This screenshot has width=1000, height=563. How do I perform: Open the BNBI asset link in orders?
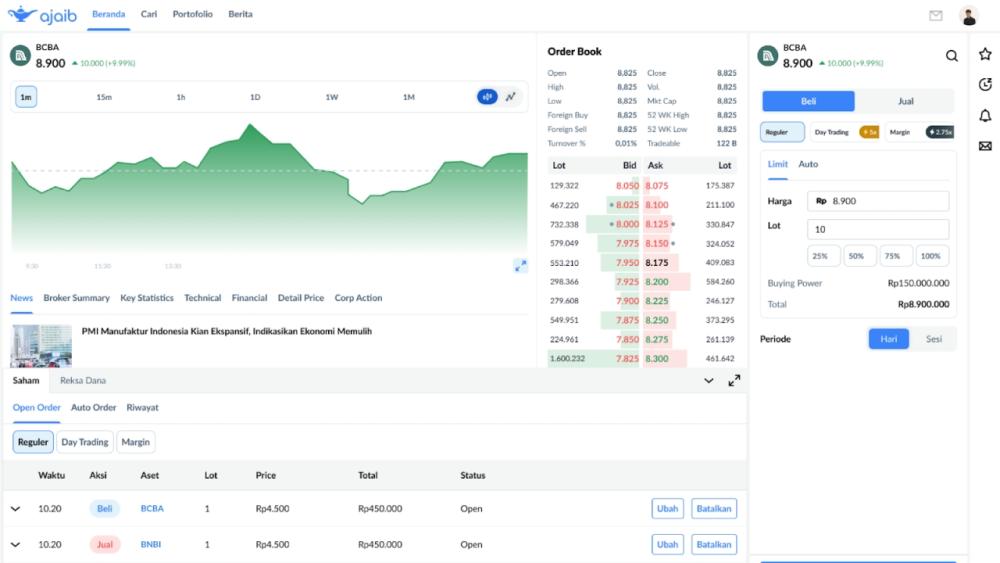tap(151, 545)
